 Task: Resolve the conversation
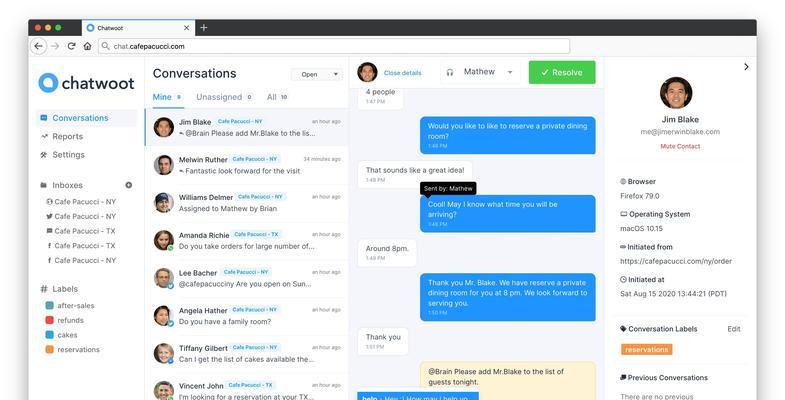tap(562, 73)
